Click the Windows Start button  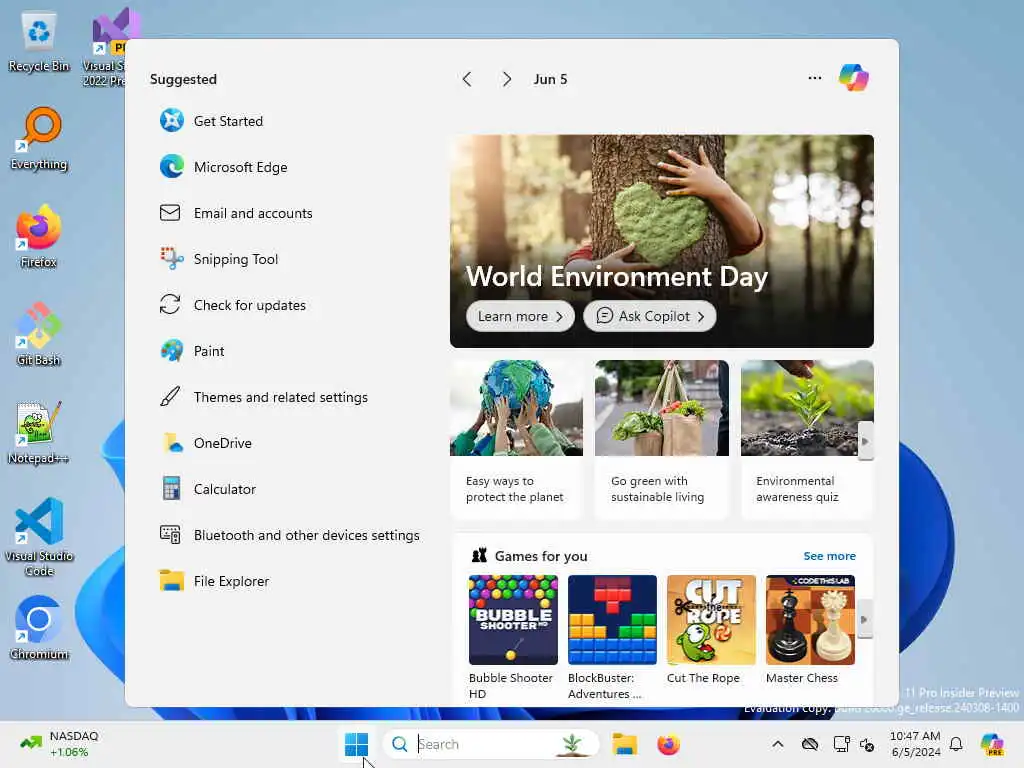(x=356, y=744)
